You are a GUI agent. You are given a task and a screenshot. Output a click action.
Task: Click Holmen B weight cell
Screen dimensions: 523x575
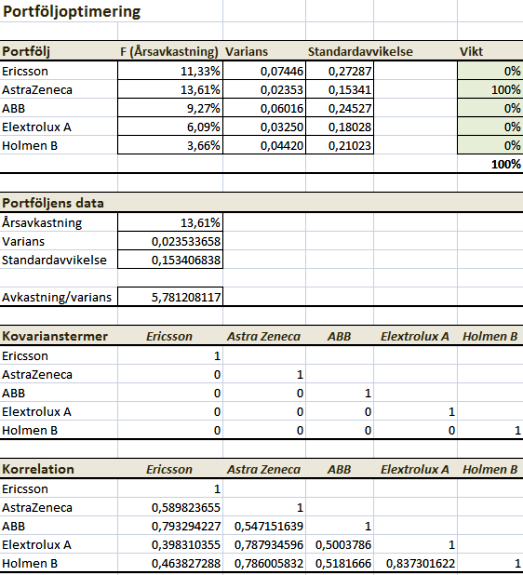tap(490, 146)
